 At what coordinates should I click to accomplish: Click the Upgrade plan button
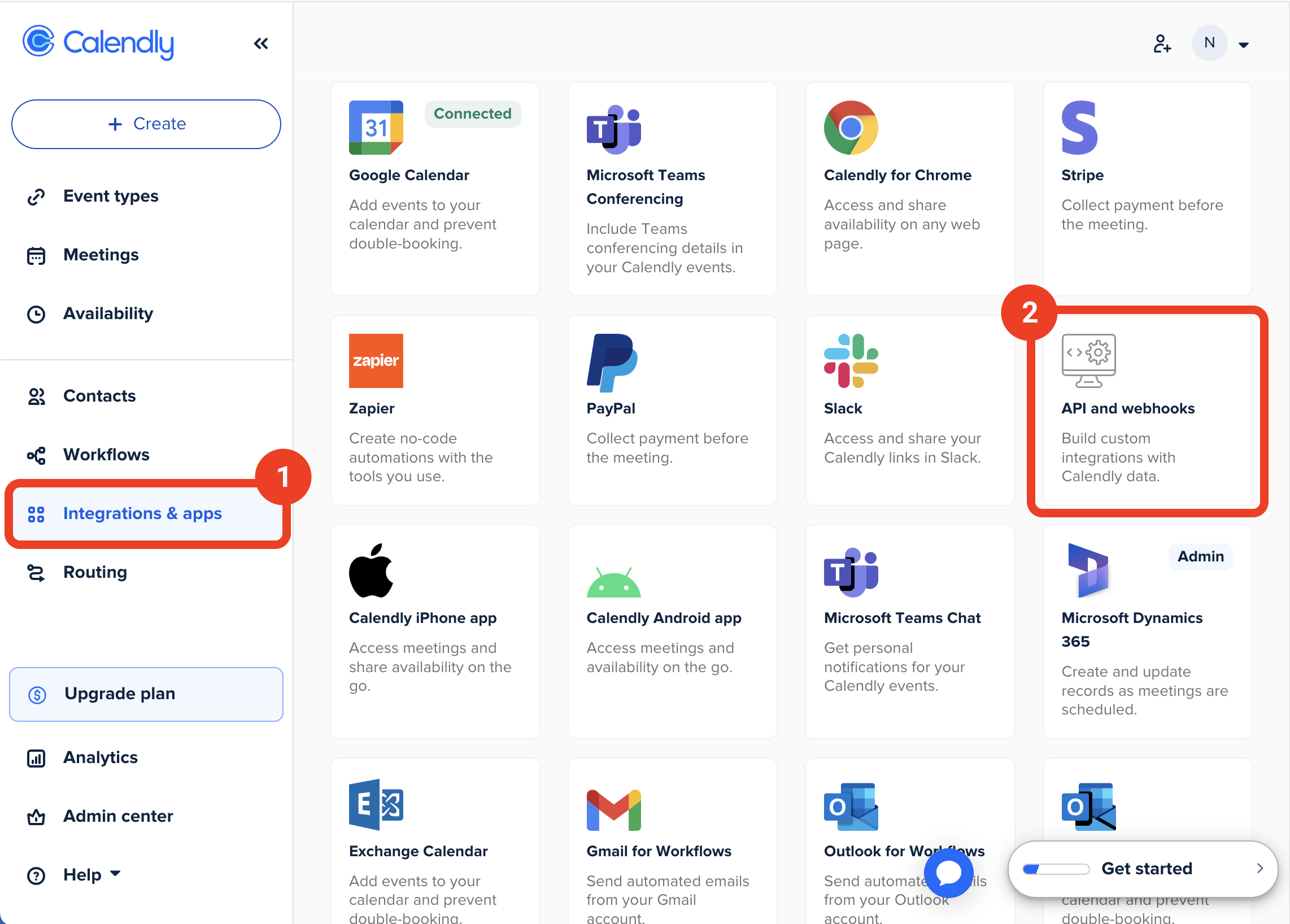pyautogui.click(x=146, y=694)
